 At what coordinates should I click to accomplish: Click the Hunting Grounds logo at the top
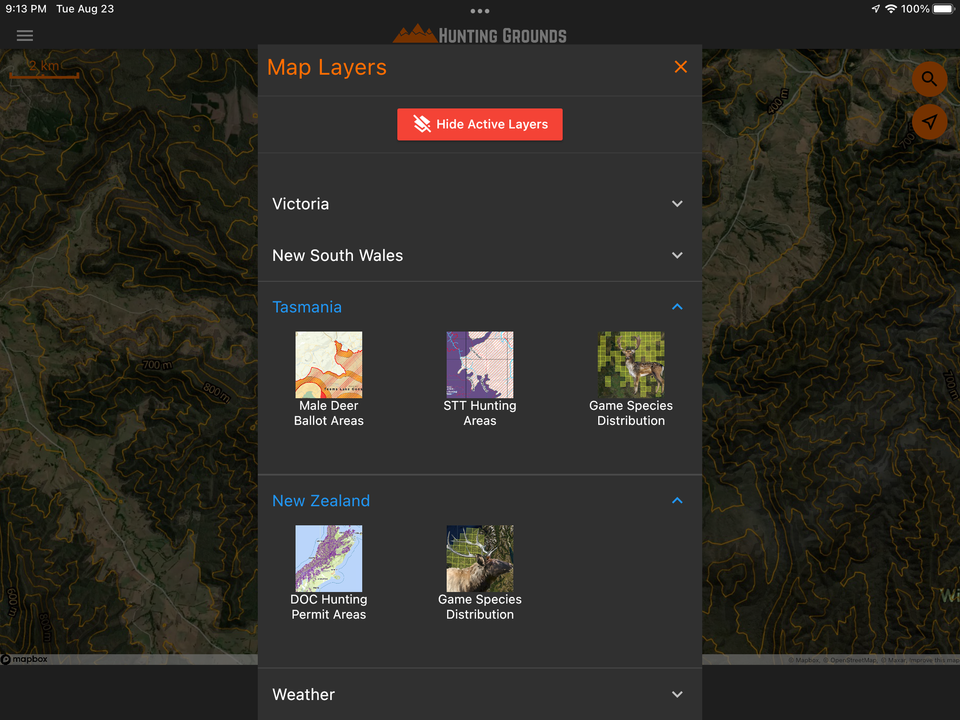click(x=480, y=32)
